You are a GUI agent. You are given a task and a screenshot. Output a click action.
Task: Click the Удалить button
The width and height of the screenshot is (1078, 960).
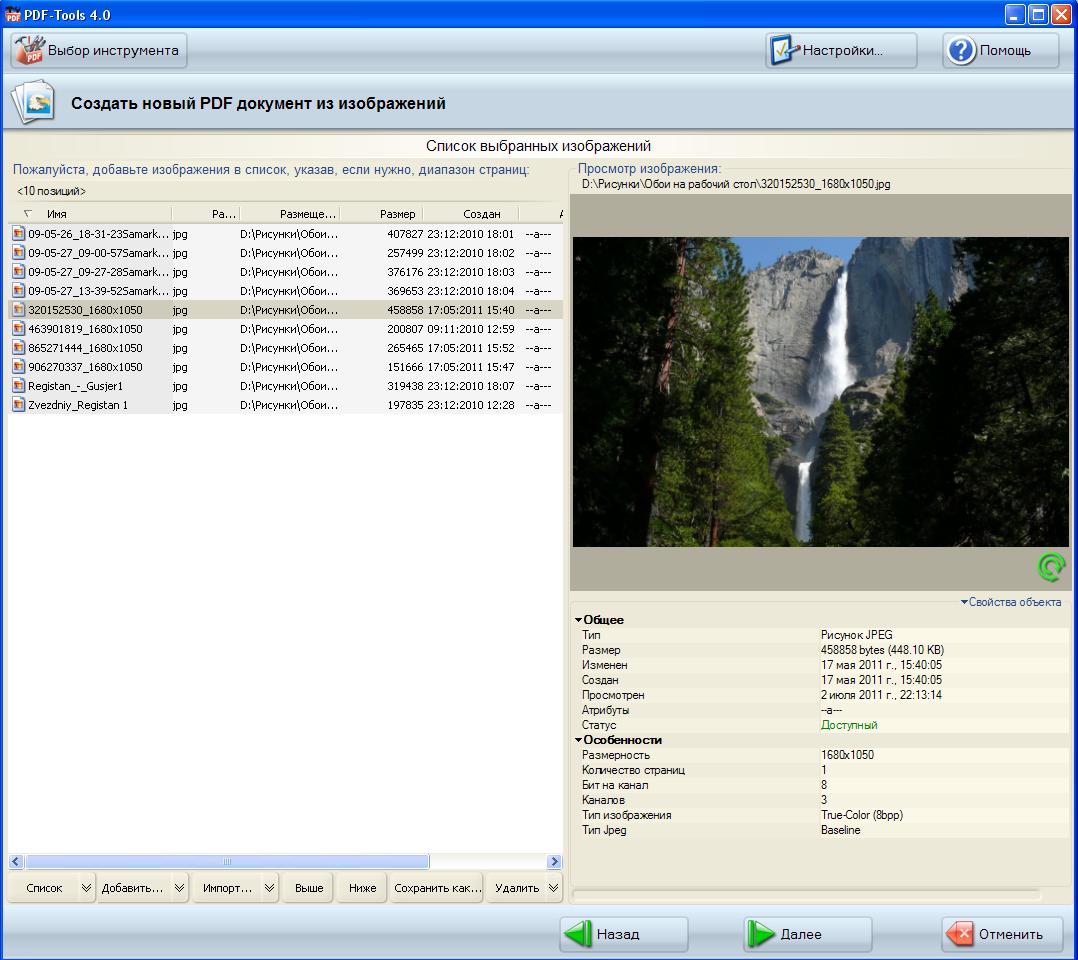click(517, 888)
